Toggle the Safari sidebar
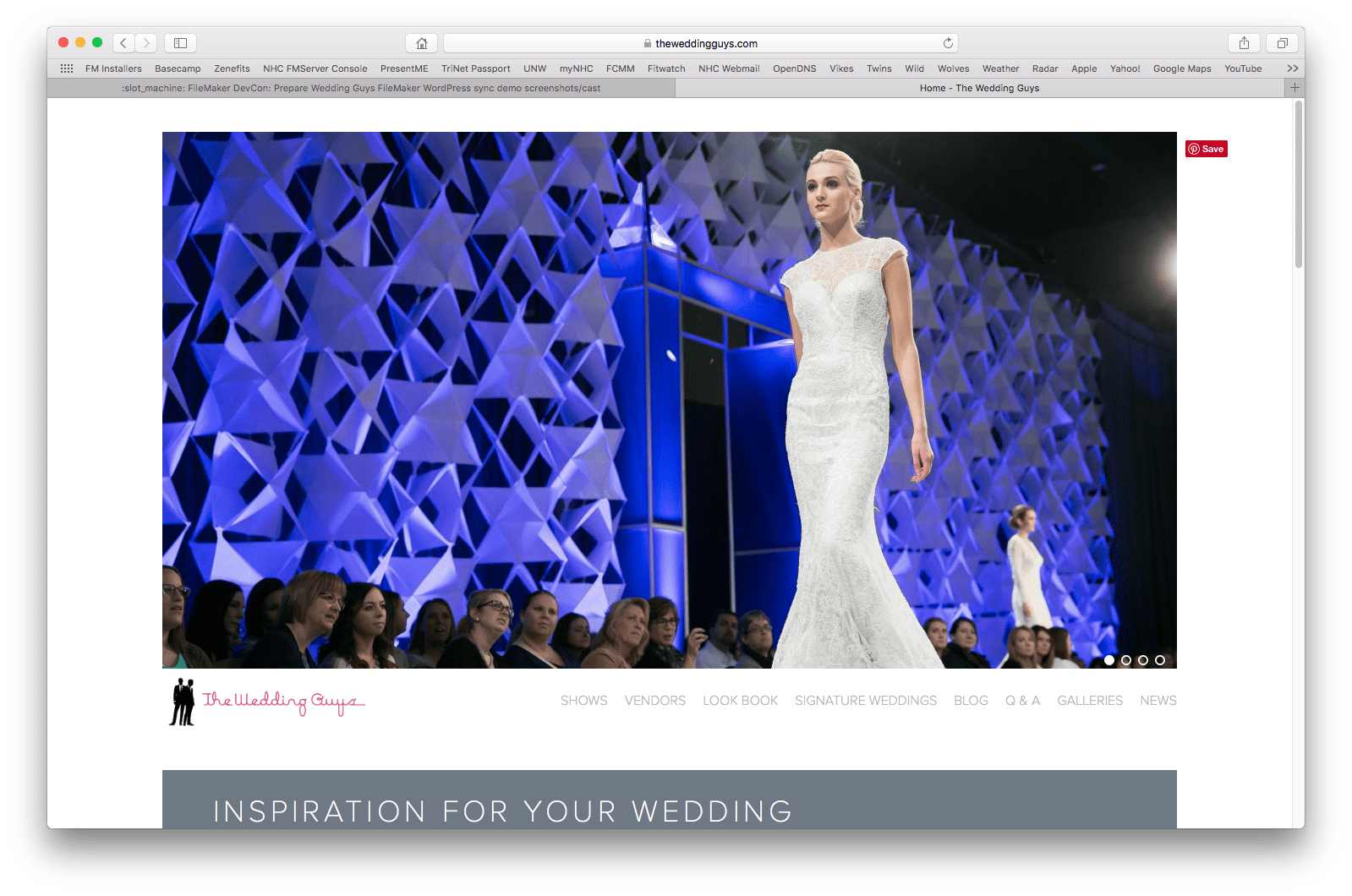The height and width of the screenshot is (896, 1352). click(180, 43)
